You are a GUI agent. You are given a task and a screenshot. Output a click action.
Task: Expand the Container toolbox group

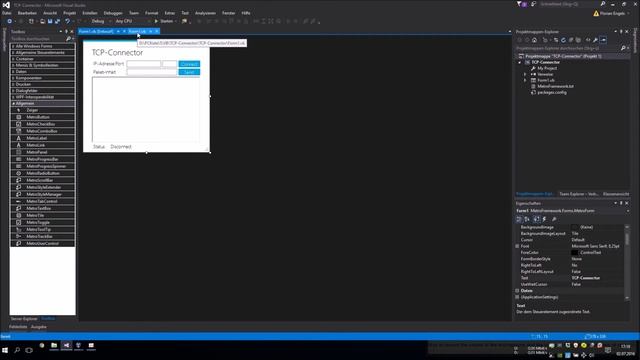pos(42,59)
